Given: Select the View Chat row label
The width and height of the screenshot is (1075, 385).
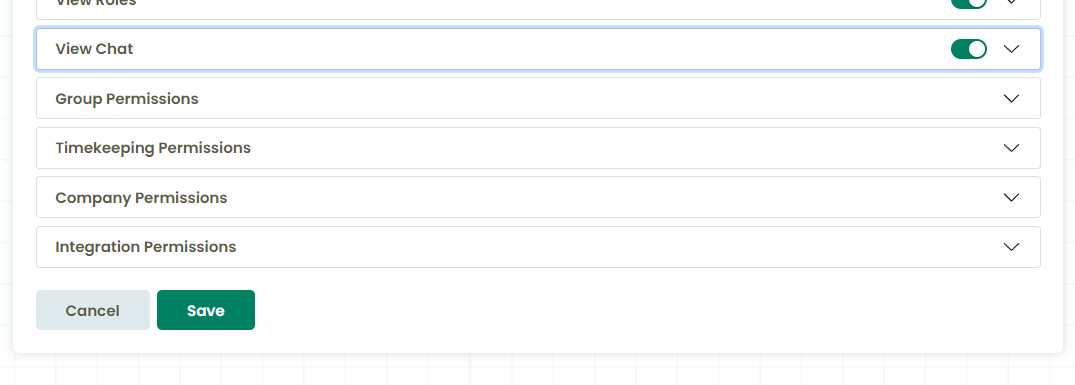Looking at the screenshot, I should [x=95, y=49].
